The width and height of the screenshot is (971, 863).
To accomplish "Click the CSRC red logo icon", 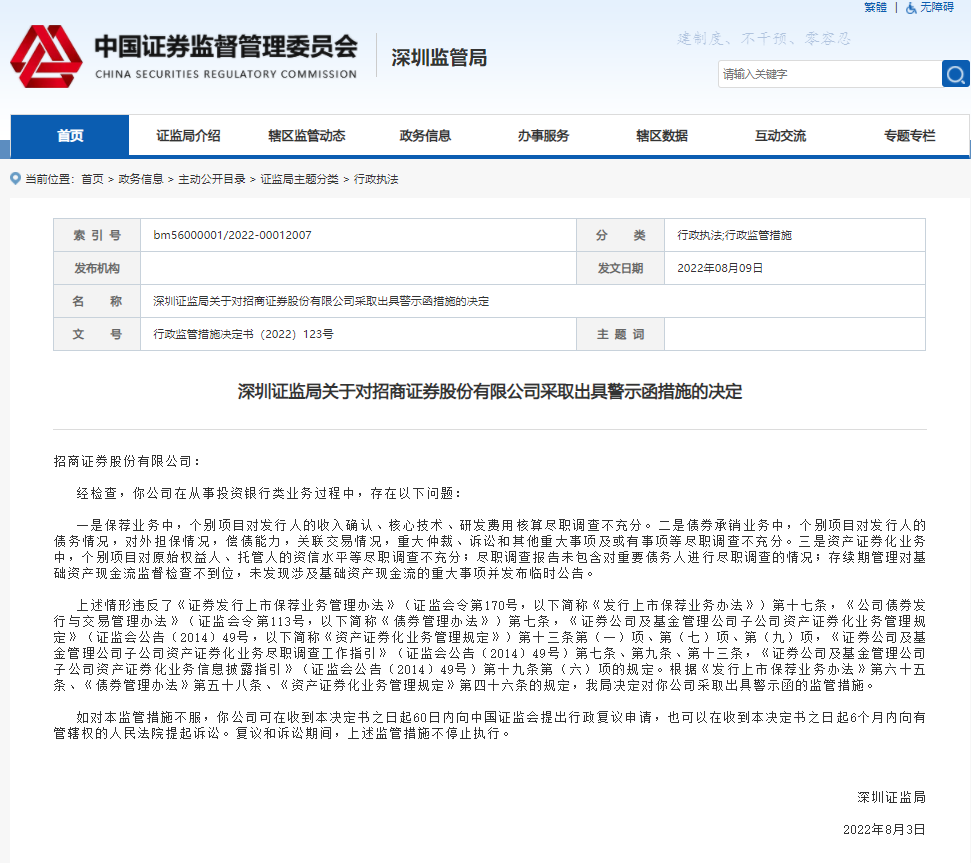I will 46,57.
